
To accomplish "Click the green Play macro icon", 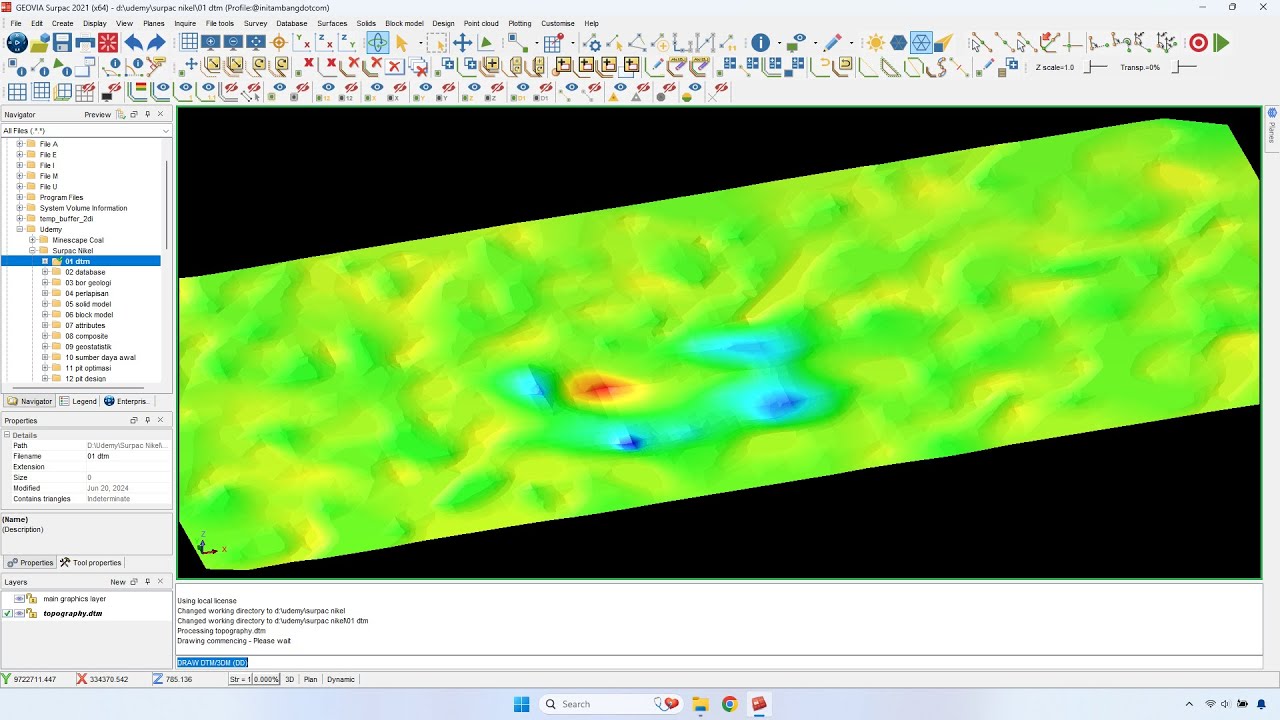I will [x=1221, y=43].
